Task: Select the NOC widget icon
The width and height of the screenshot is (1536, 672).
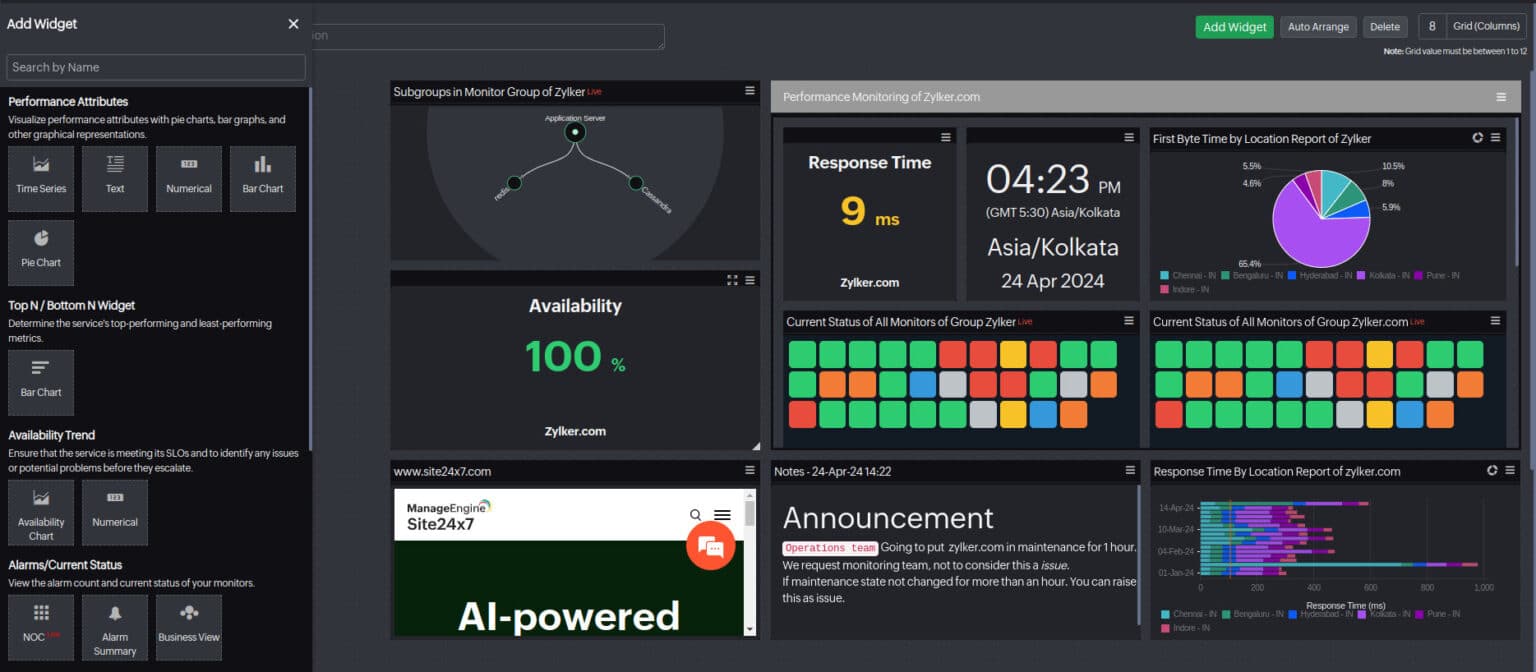Action: point(40,627)
